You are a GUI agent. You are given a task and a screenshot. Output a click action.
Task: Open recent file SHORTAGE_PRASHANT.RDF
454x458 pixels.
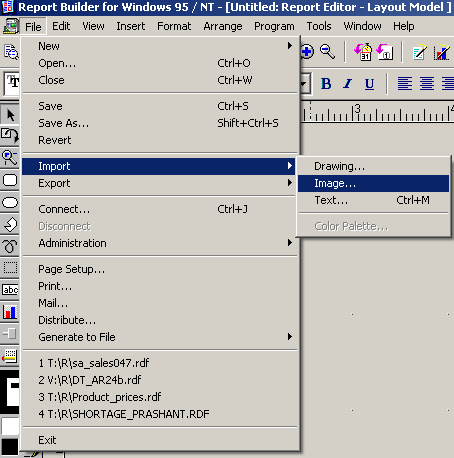tap(159, 414)
